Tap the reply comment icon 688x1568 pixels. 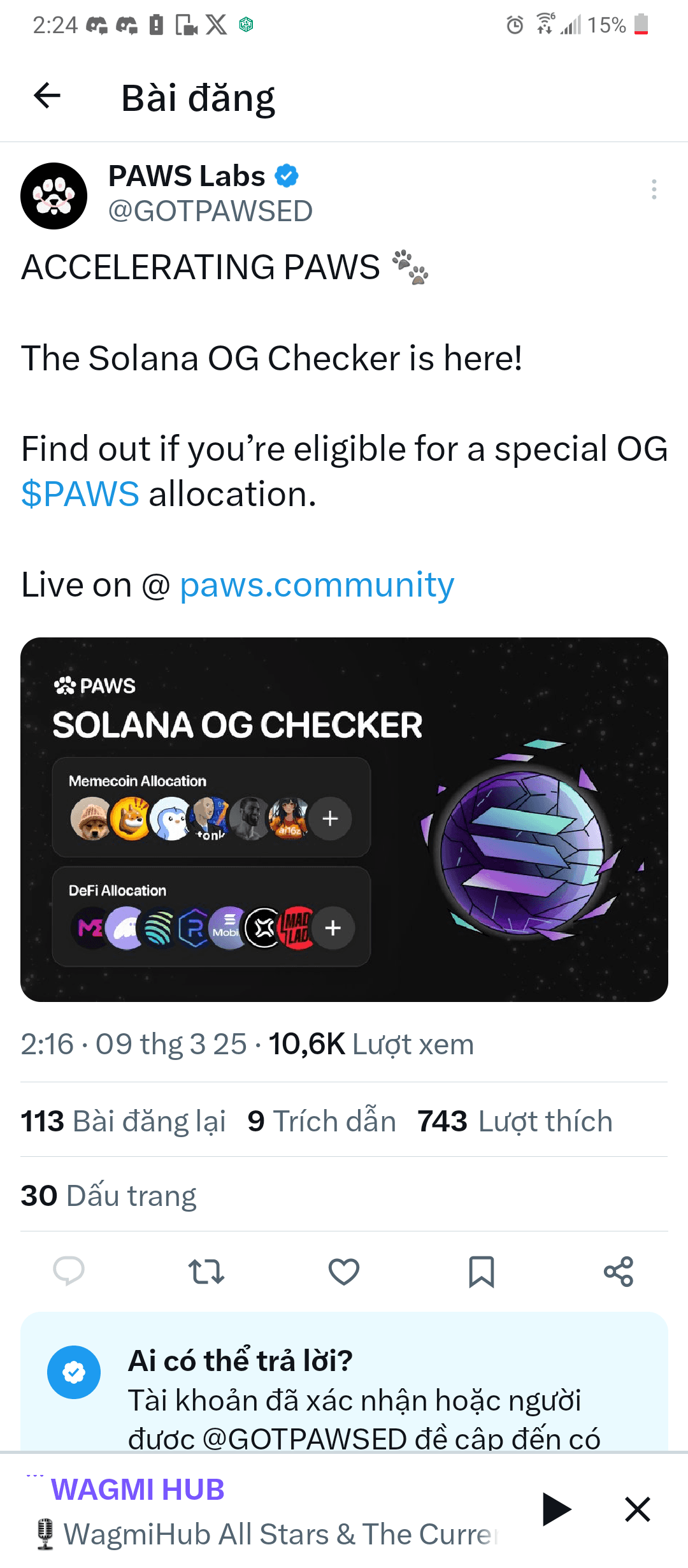69,1272
